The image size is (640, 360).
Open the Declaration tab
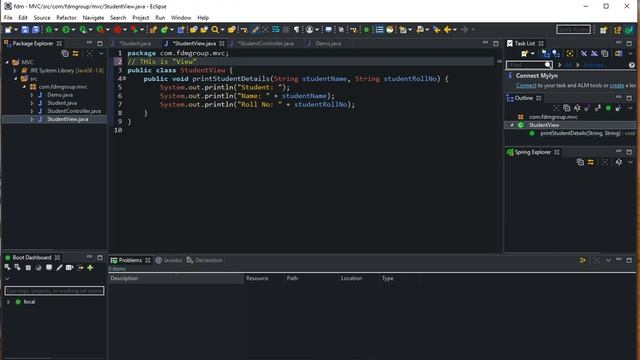point(205,260)
